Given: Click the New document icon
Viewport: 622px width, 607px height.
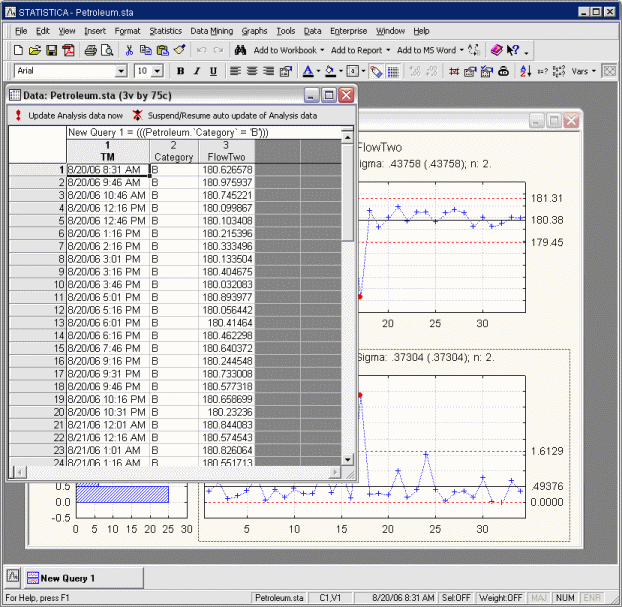Looking at the screenshot, I should (x=19, y=50).
